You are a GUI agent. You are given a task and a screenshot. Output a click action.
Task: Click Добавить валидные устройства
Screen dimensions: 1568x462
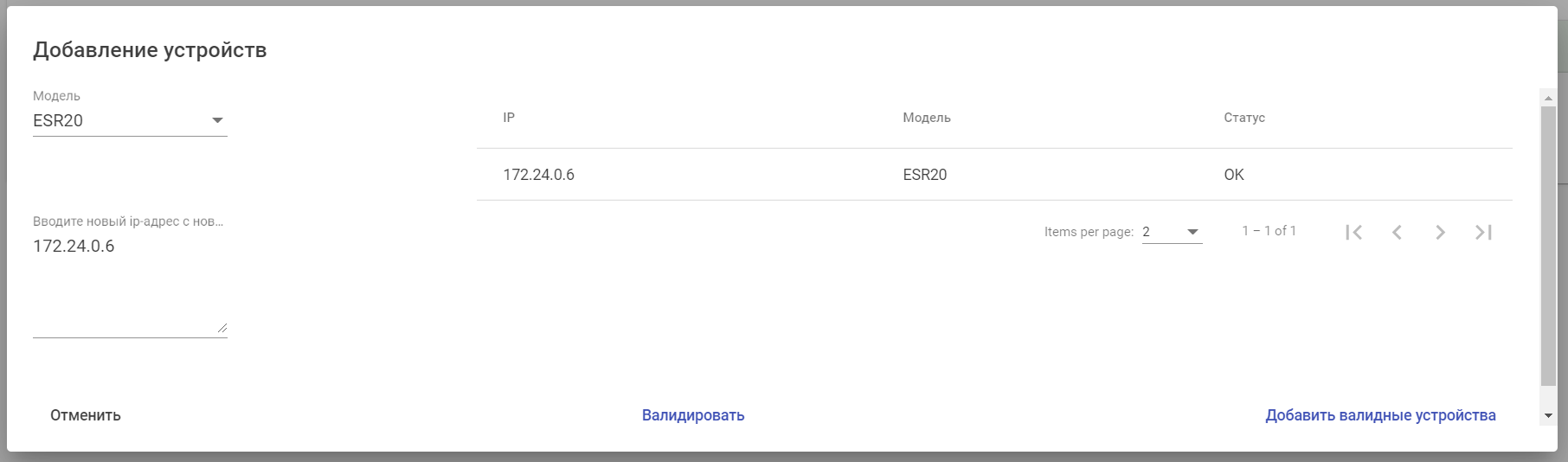(1380, 415)
